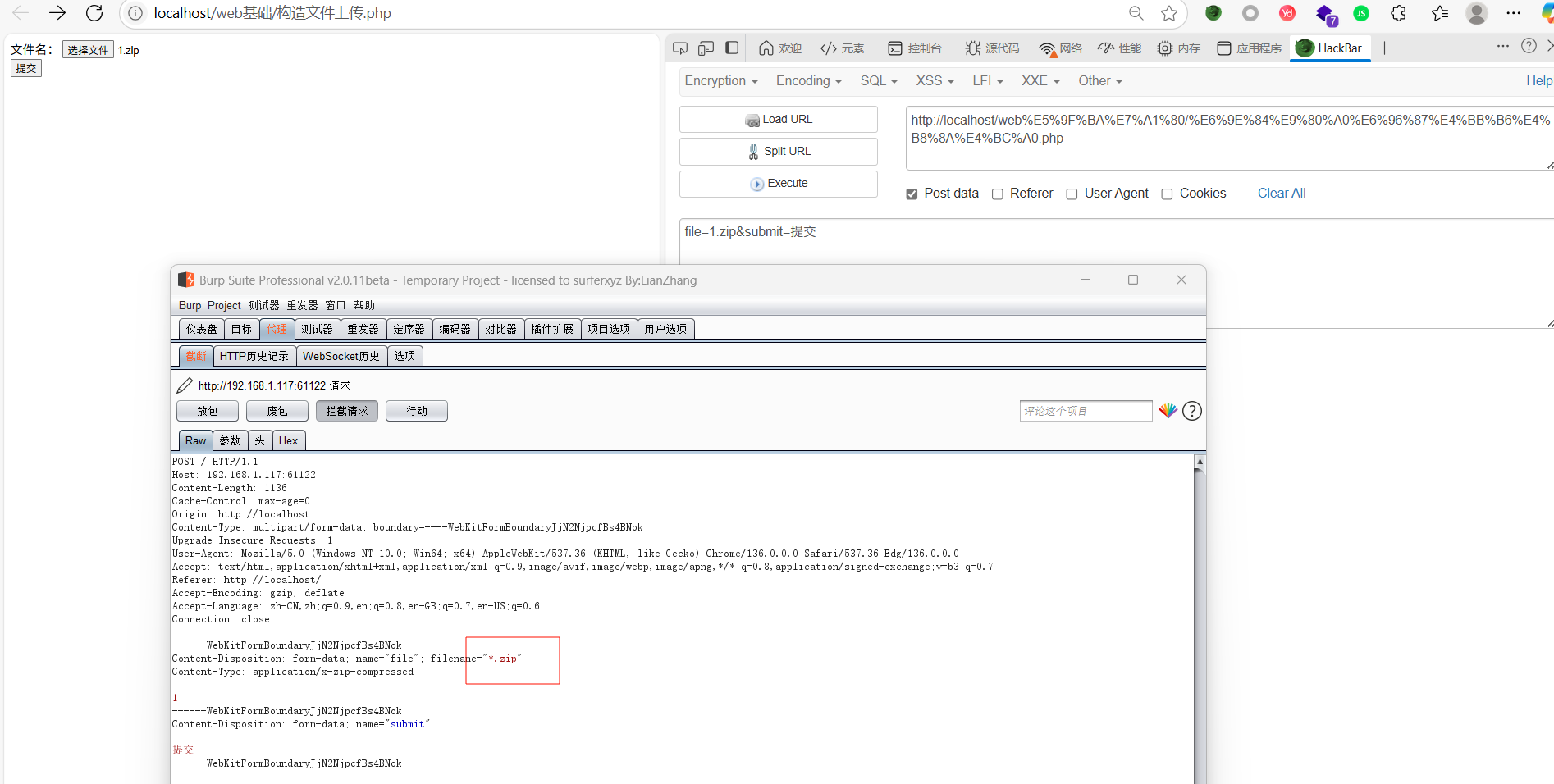
Task: Reload the page with refresh icon
Action: point(94,13)
